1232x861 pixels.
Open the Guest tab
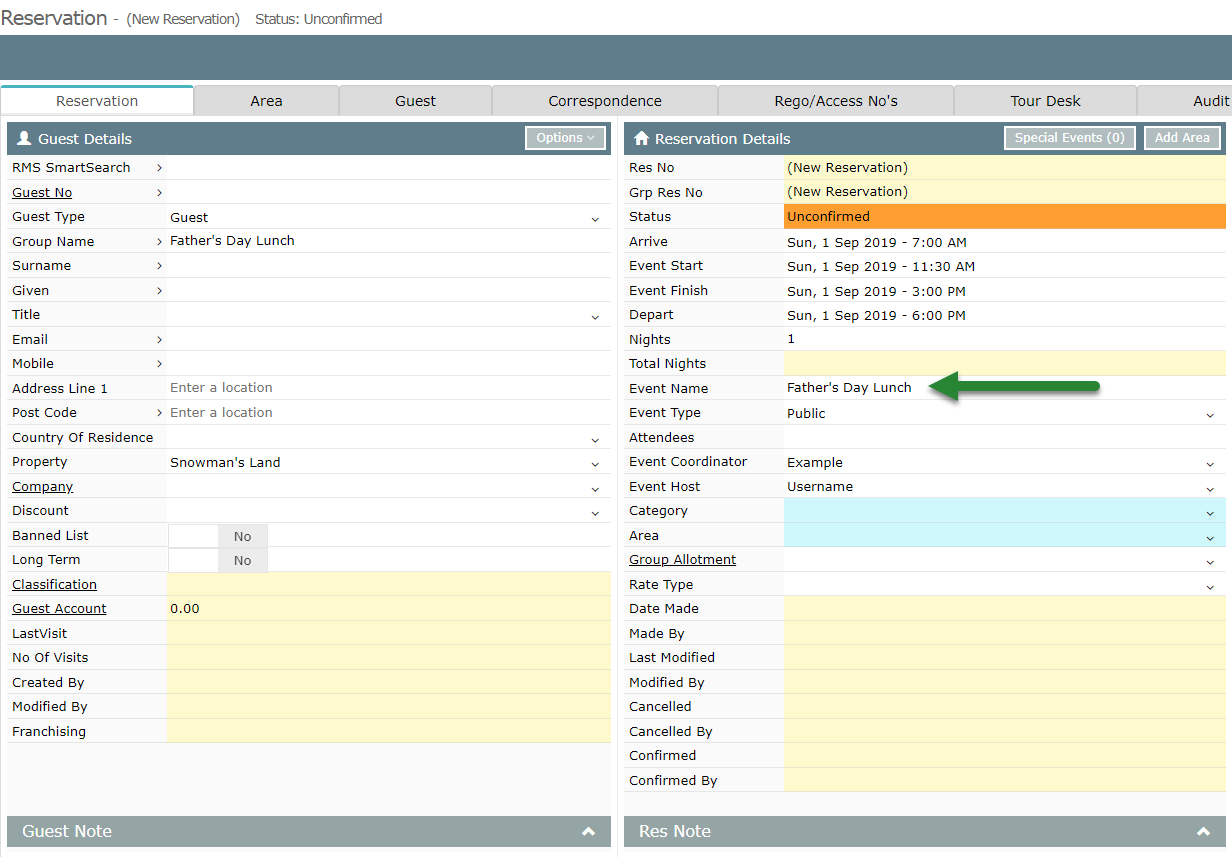(x=415, y=100)
